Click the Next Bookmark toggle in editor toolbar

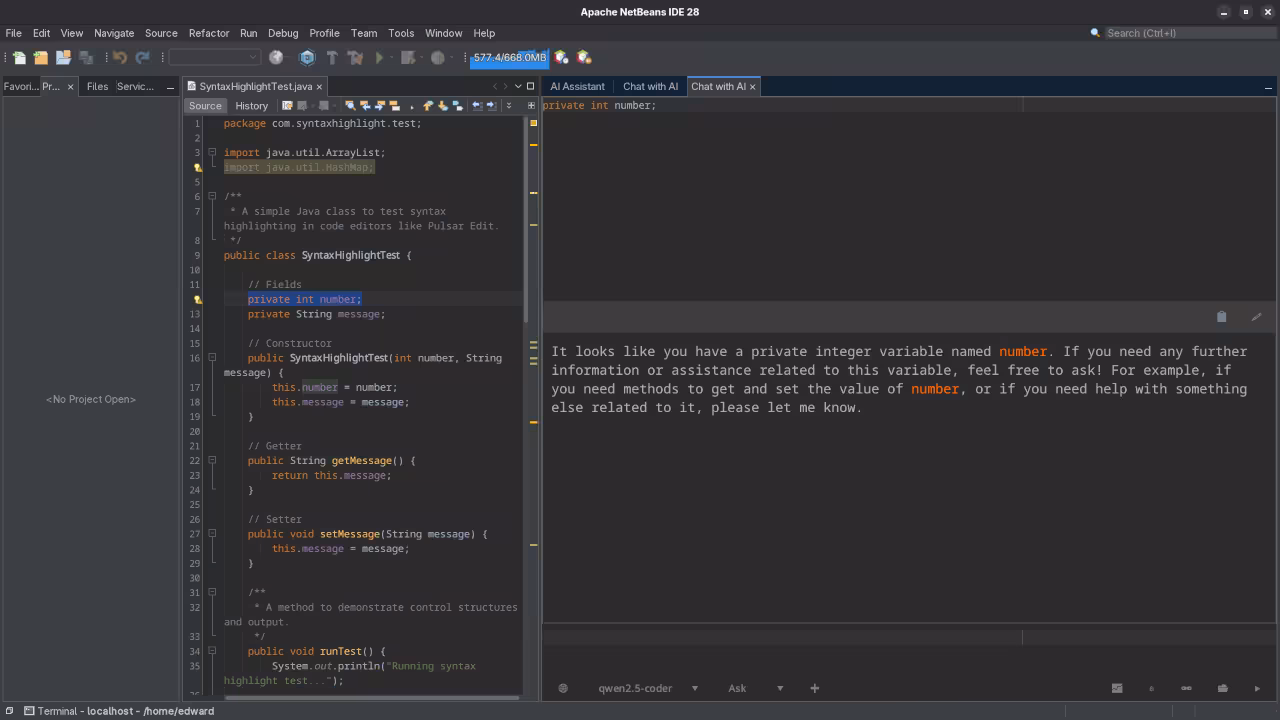click(x=380, y=105)
